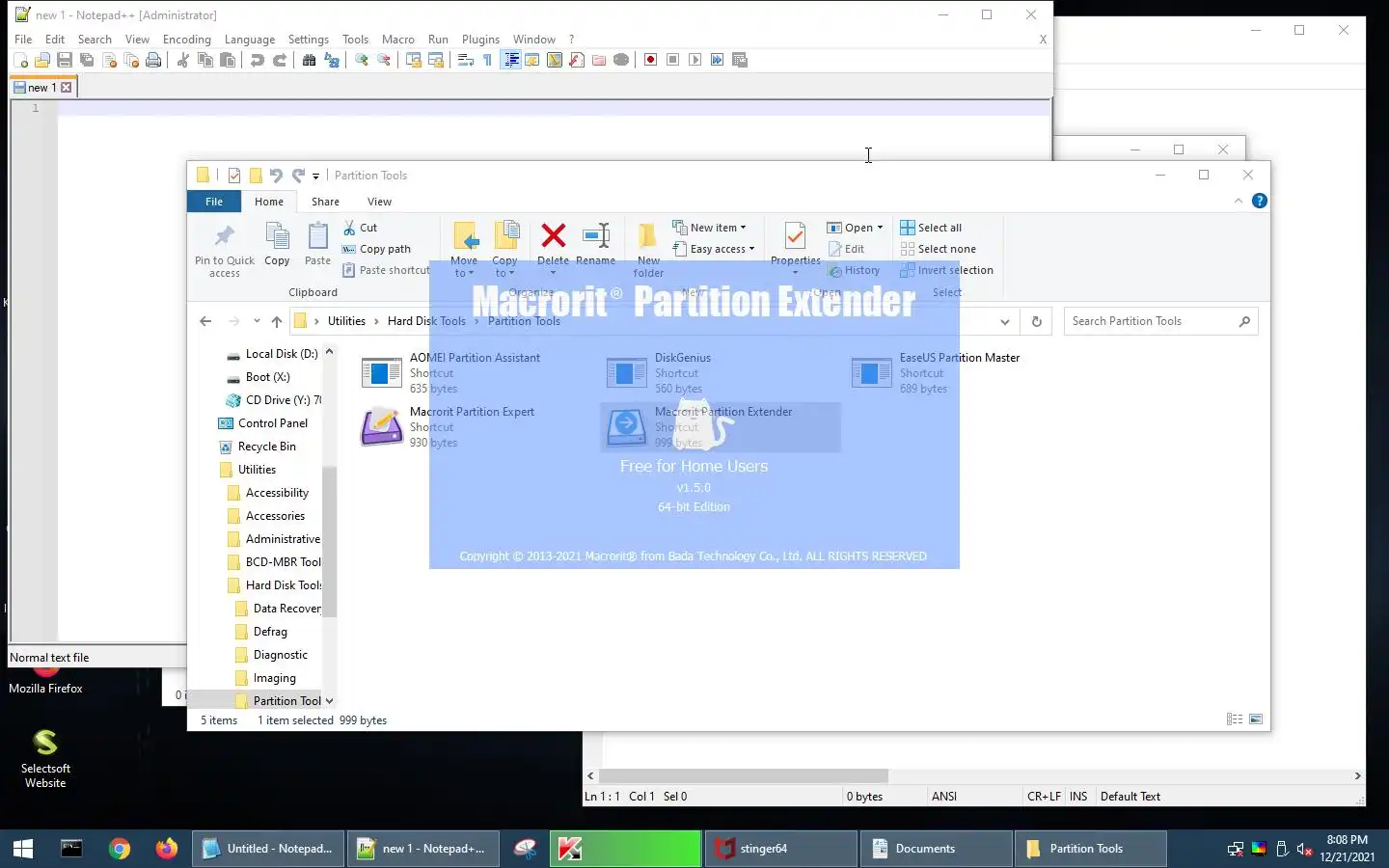This screenshot has height=868, width=1389.
Task: Toggle Show All Characters pilcrow in Notepad++
Action: (x=487, y=60)
